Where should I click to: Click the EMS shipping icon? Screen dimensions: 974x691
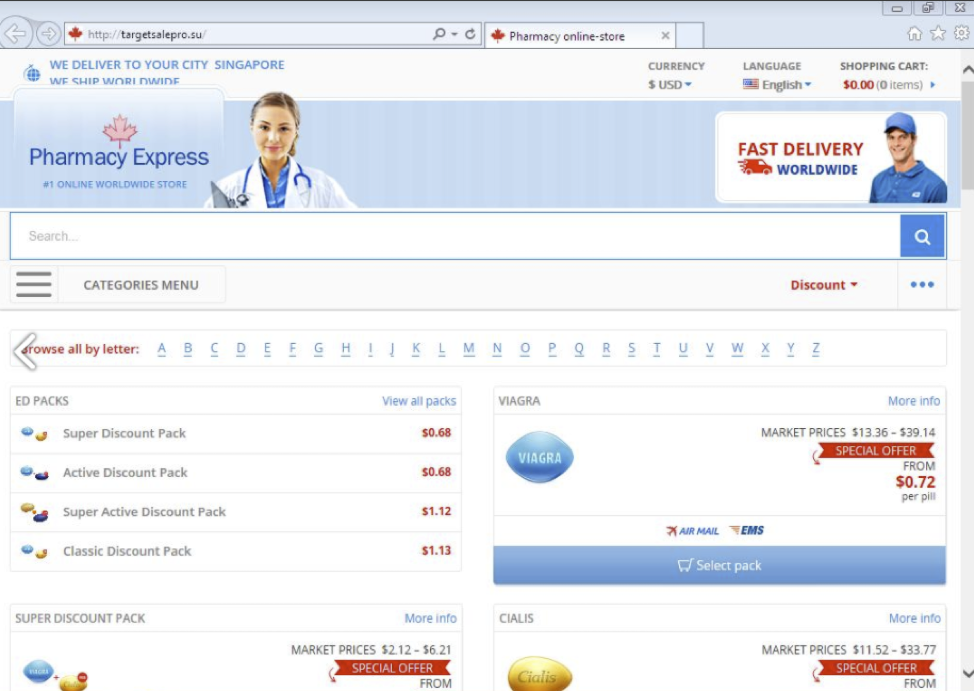pyautogui.click(x=747, y=530)
